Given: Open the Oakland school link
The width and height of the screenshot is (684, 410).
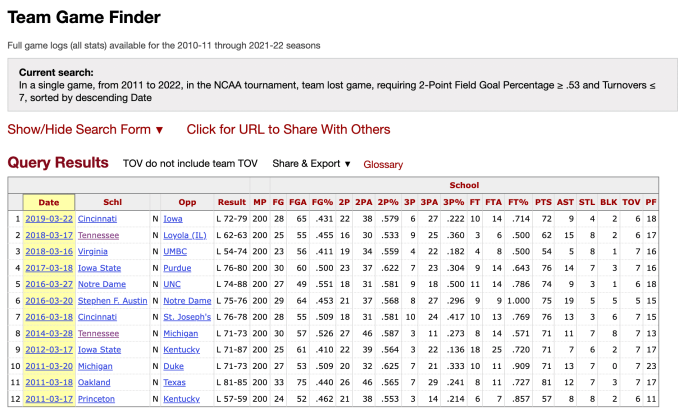Looking at the screenshot, I should click(94, 382).
